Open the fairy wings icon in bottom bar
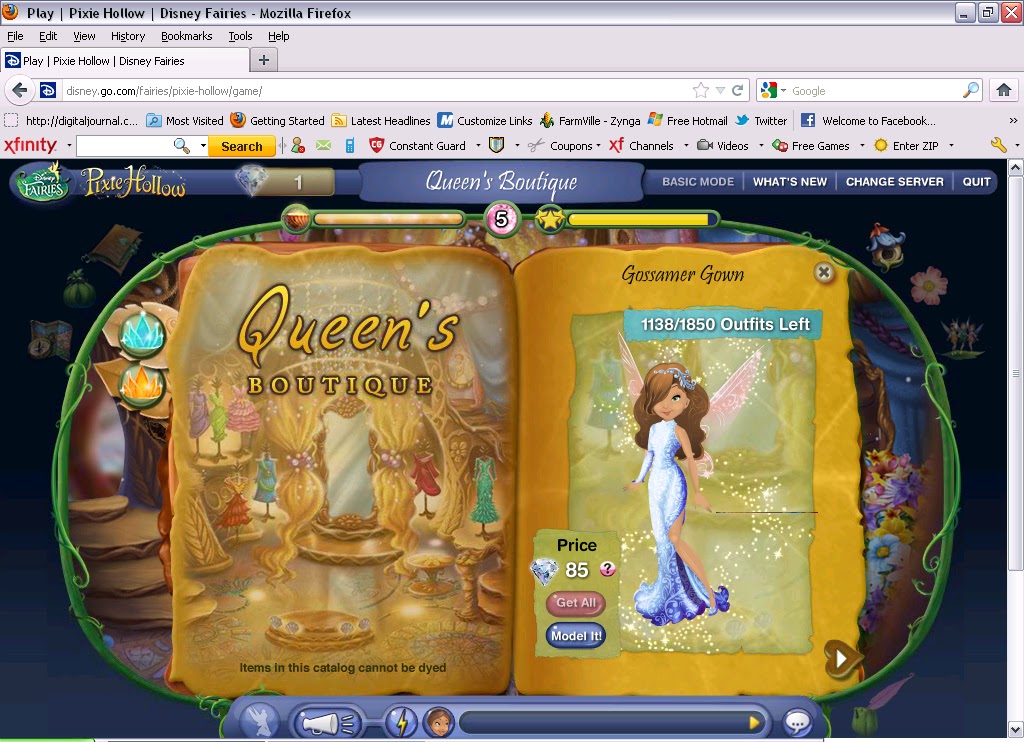The width and height of the screenshot is (1024, 742). (259, 722)
